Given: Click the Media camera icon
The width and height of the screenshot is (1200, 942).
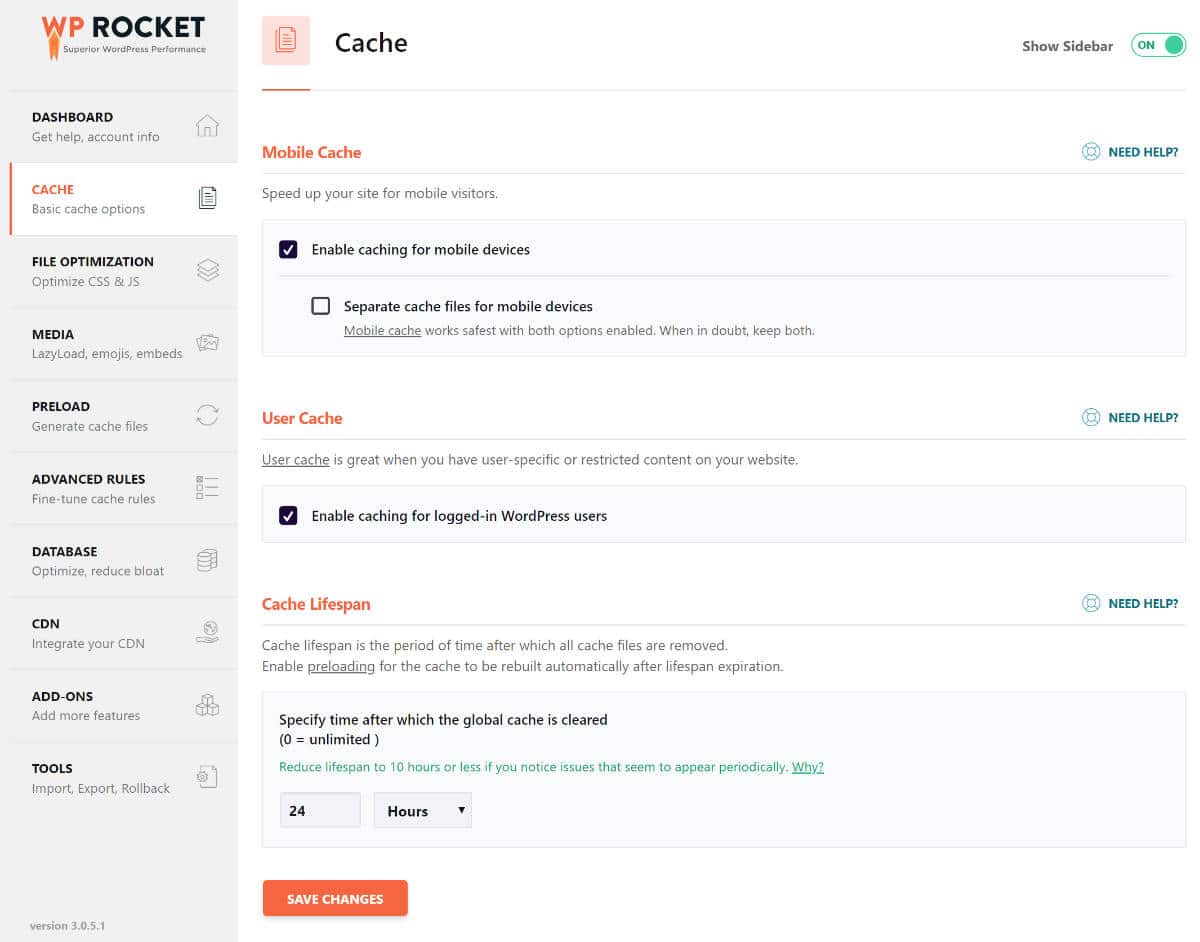Looking at the screenshot, I should click(207, 342).
